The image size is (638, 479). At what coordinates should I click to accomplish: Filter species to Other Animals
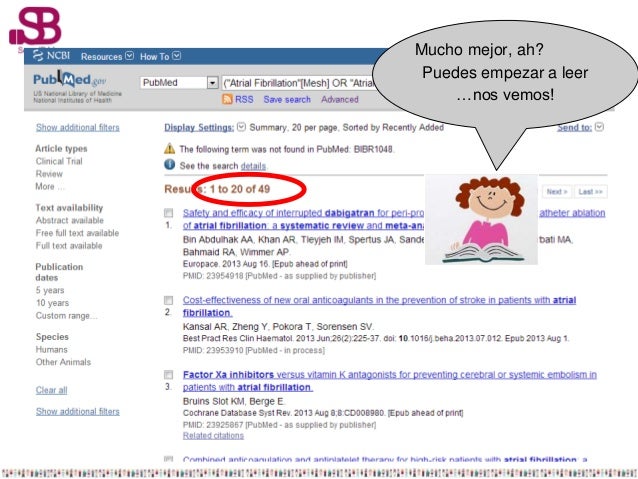[63, 362]
